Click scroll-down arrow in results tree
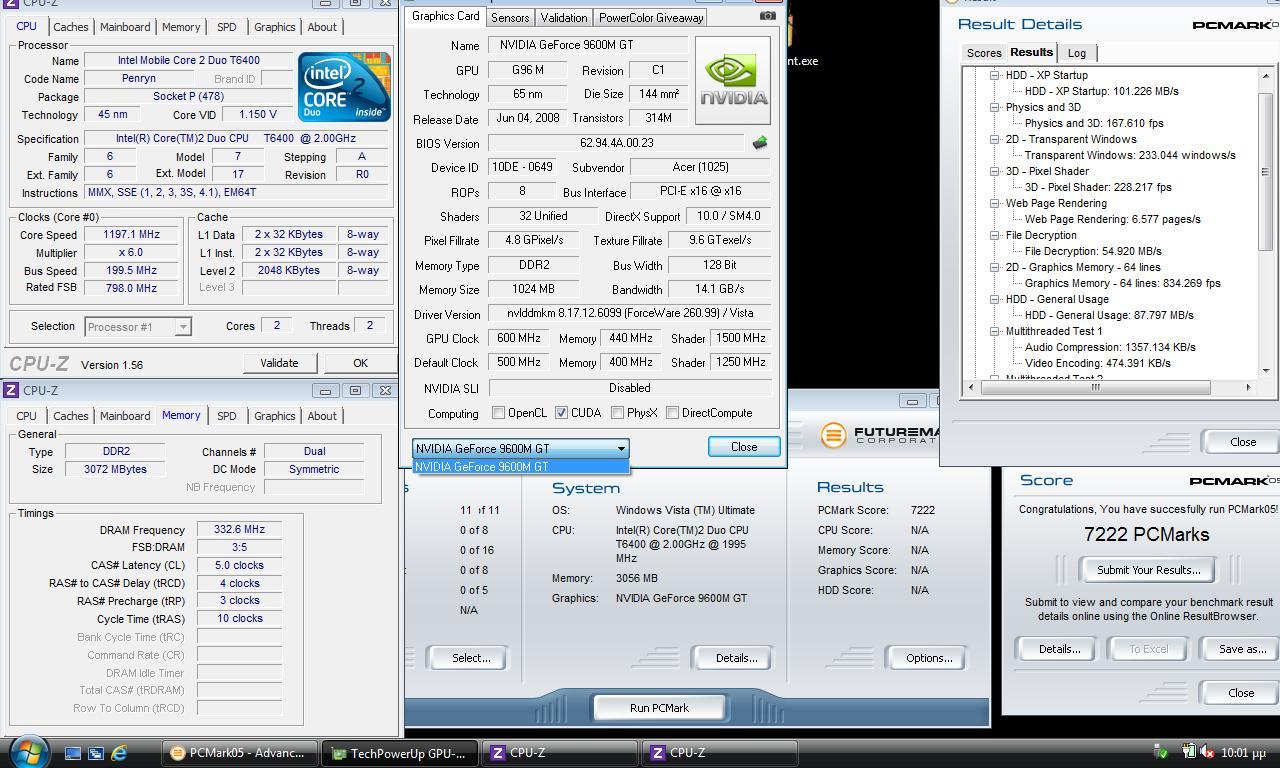The image size is (1280, 768). [x=1265, y=371]
